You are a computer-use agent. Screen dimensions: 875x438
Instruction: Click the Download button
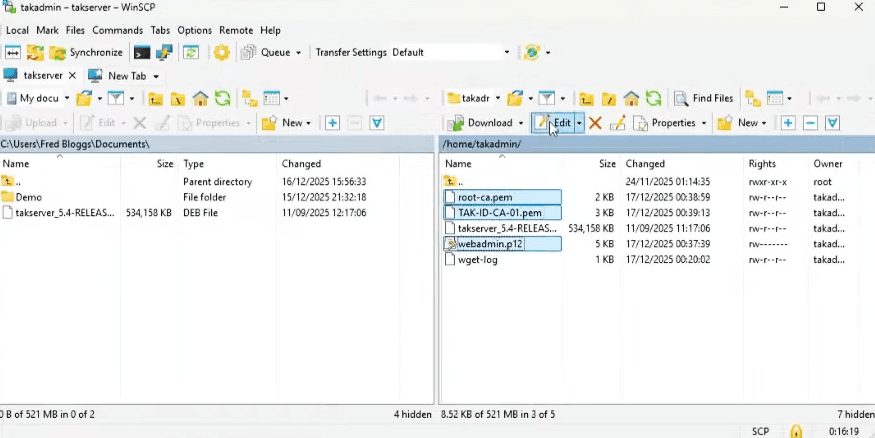point(481,123)
